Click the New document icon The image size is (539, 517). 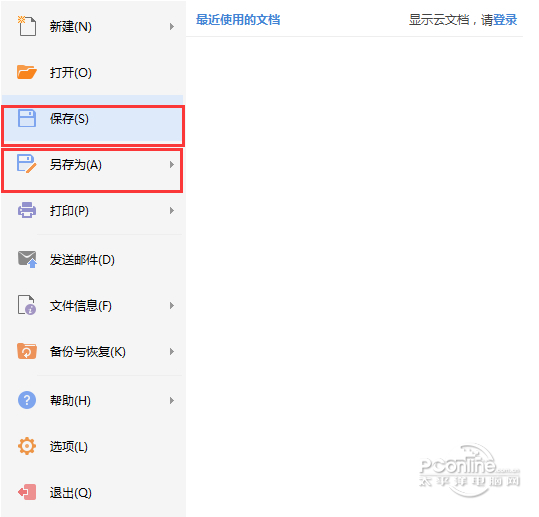27,26
